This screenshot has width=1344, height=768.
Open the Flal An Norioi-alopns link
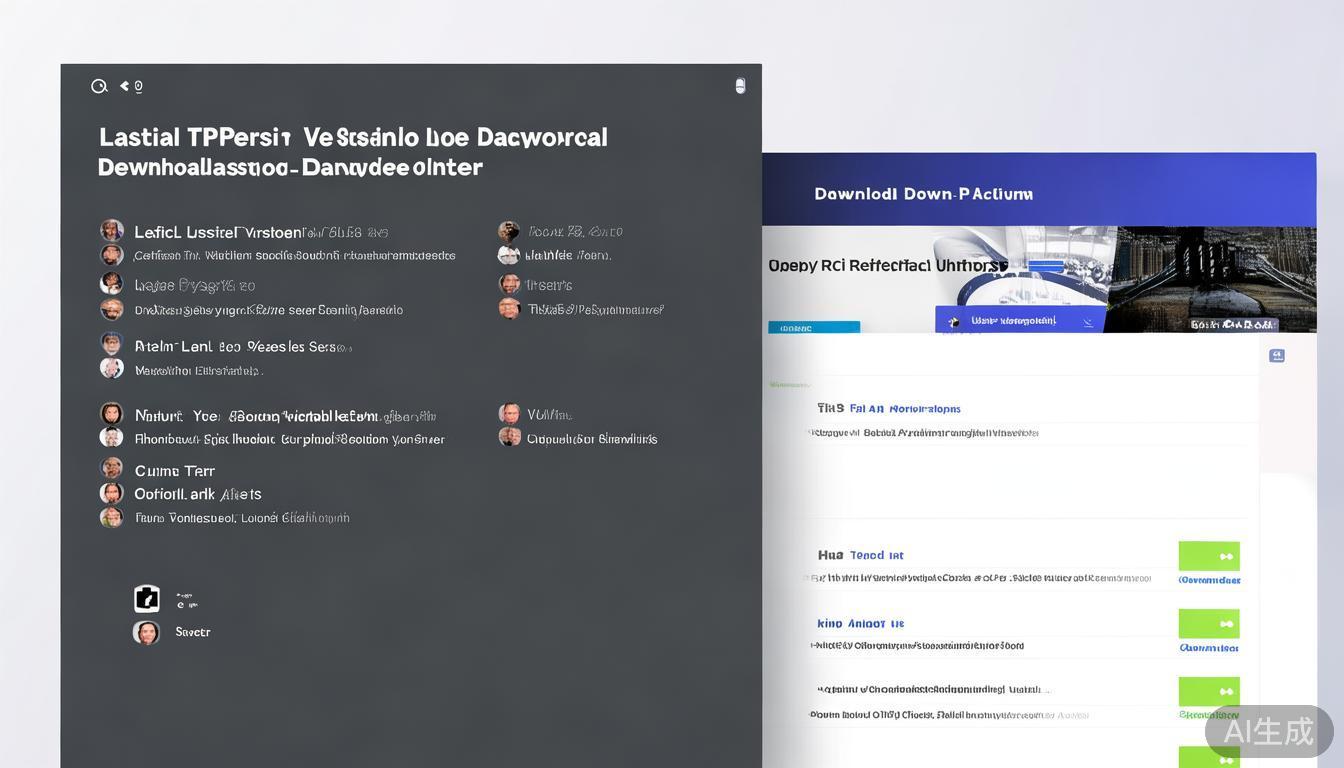[x=905, y=409]
